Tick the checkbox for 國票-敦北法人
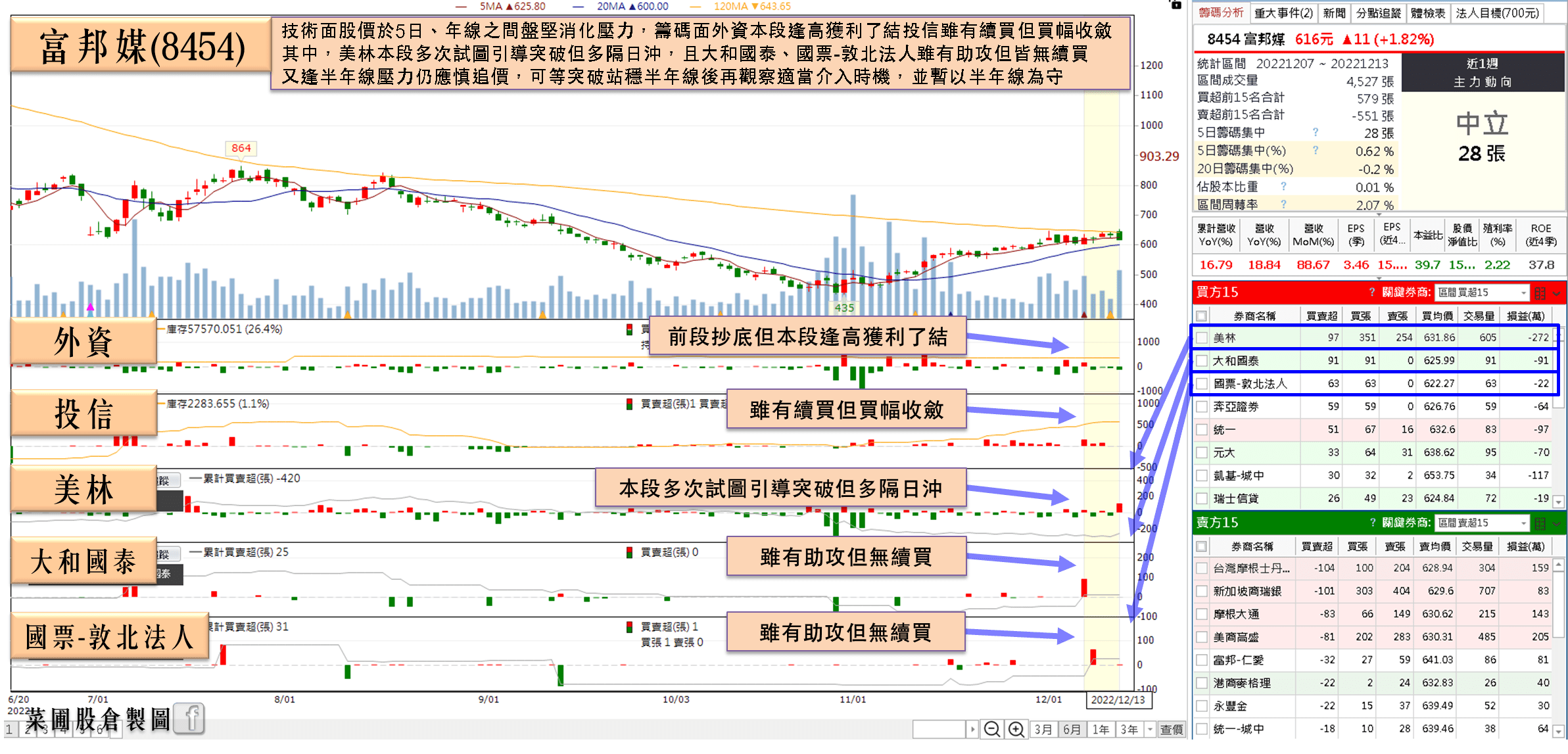The width and height of the screenshot is (1568, 754). (1202, 384)
